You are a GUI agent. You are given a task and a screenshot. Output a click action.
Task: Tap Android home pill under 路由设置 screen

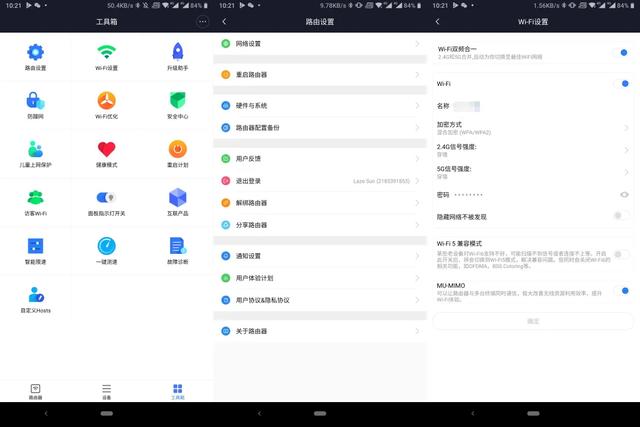tap(320, 414)
